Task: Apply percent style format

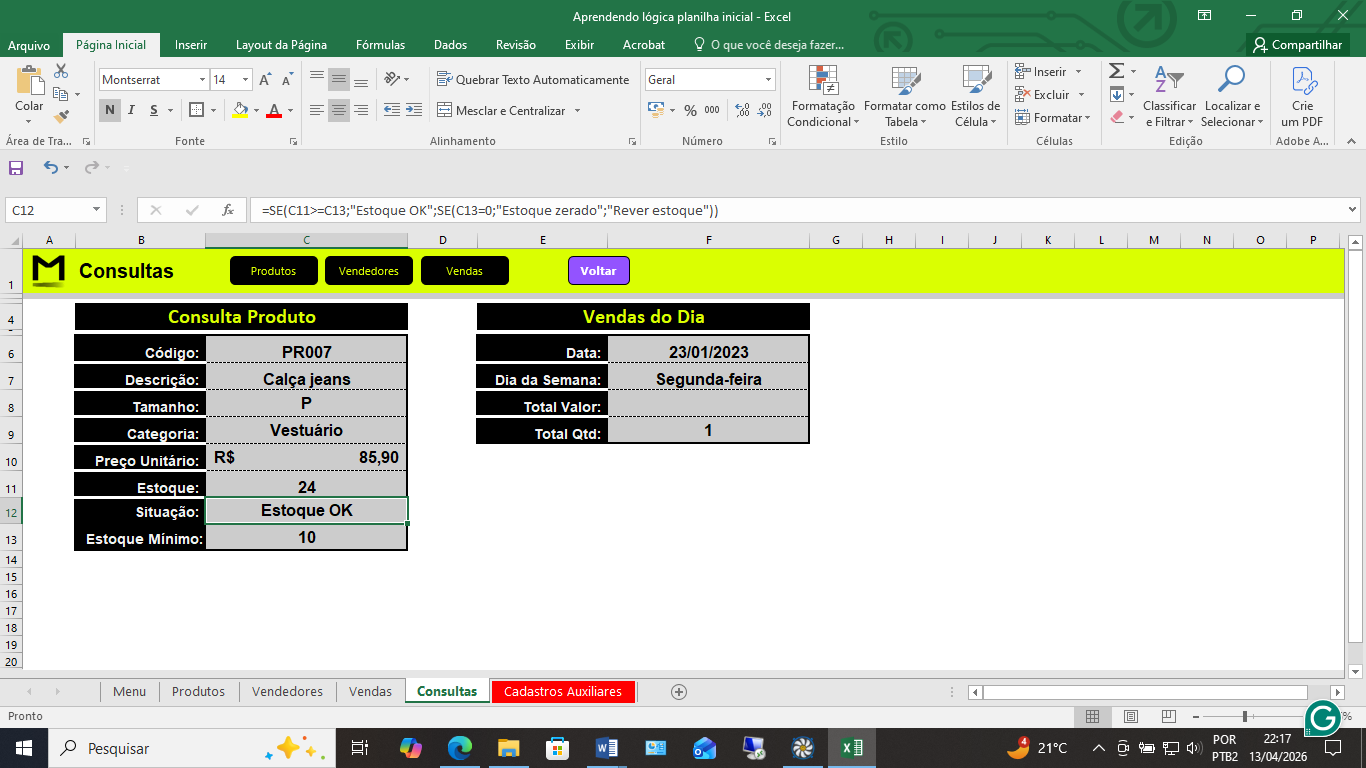Action: [x=690, y=110]
